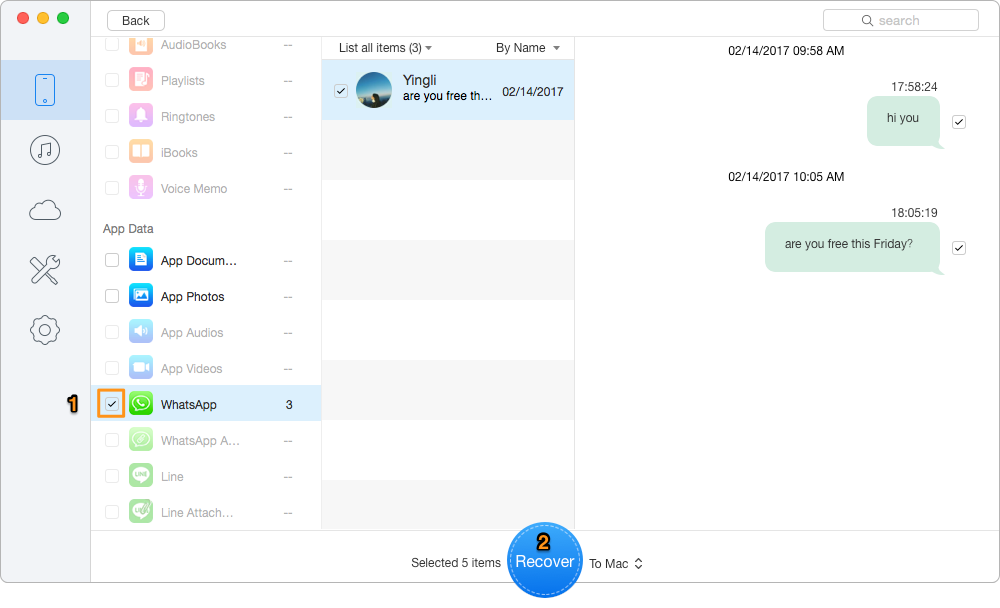Click inside the search field

point(900,19)
